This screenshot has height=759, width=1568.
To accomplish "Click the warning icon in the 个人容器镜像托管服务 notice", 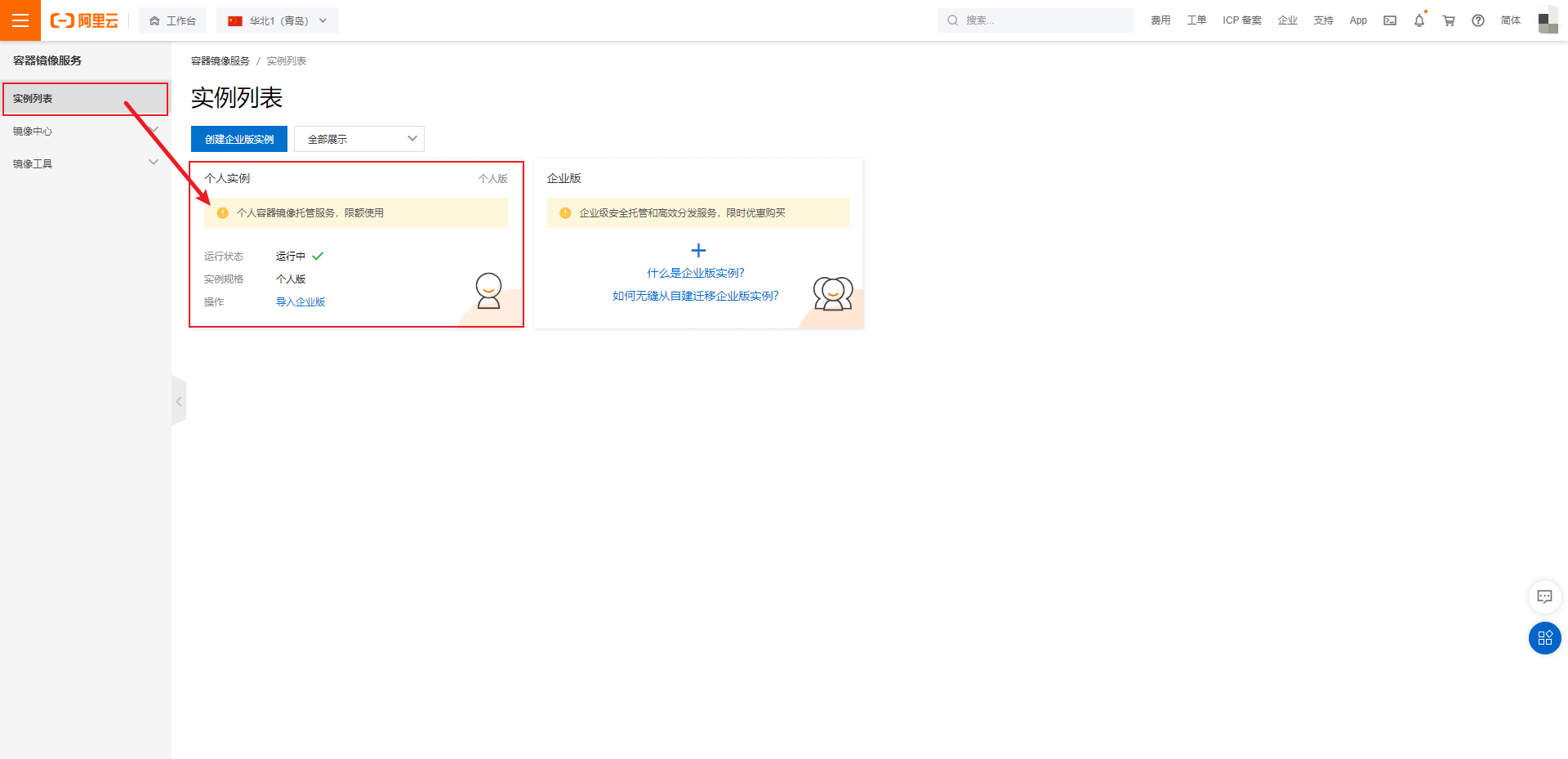I will click(x=222, y=213).
